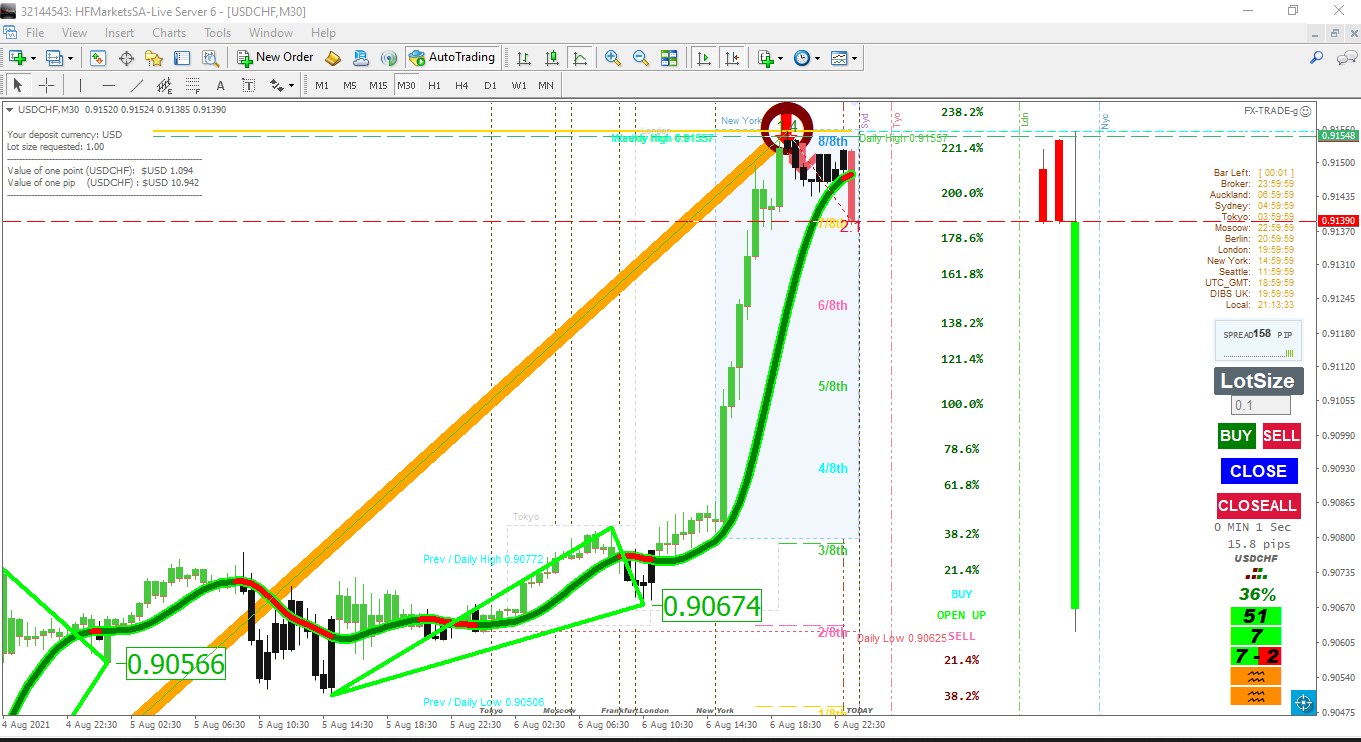1361x742 pixels.
Task: Toggle AutoTrading on or off
Action: [452, 58]
